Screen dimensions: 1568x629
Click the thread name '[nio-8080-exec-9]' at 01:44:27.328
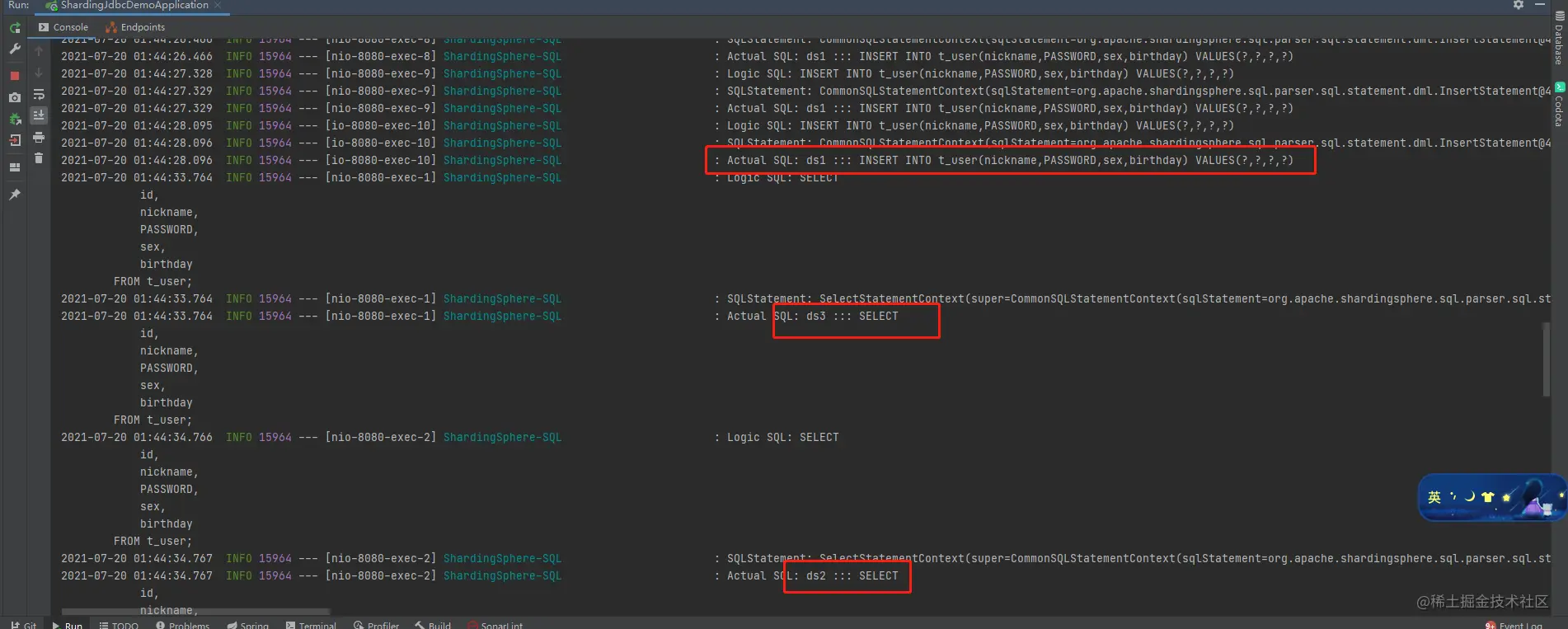[380, 74]
